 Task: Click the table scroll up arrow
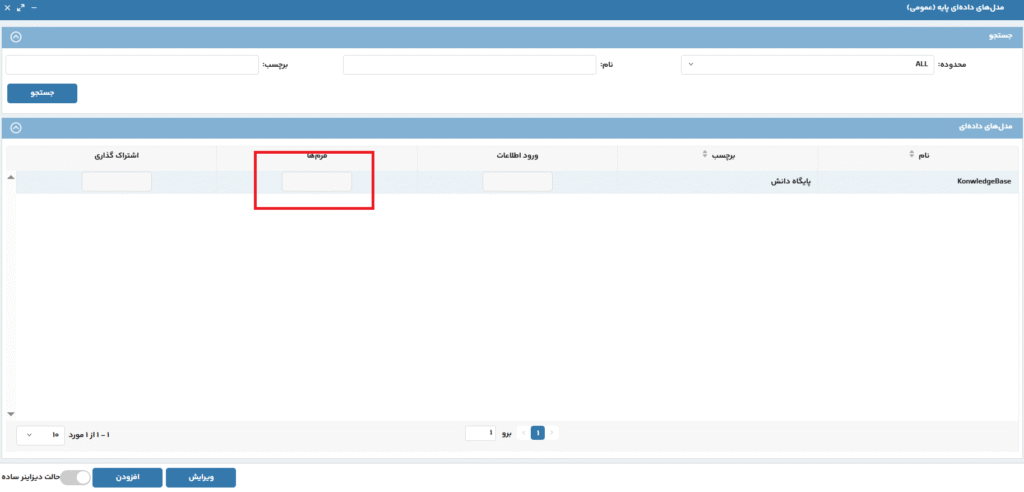coord(11,177)
